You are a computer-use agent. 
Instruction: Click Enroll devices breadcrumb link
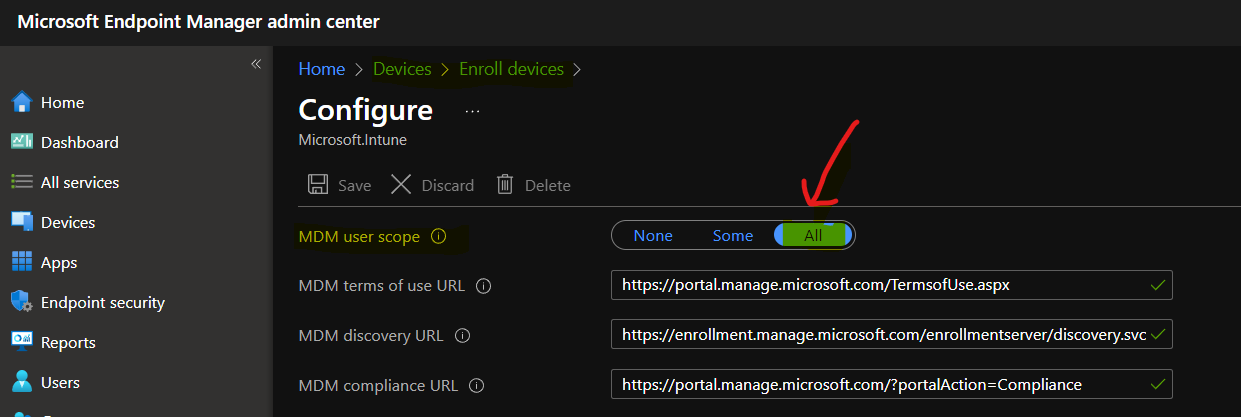coord(511,69)
